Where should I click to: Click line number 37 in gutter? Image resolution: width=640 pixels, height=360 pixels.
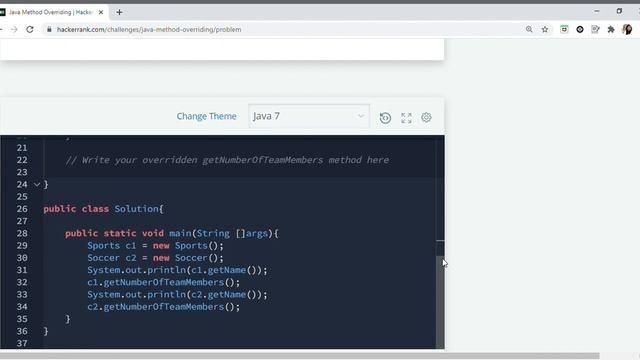(22, 344)
